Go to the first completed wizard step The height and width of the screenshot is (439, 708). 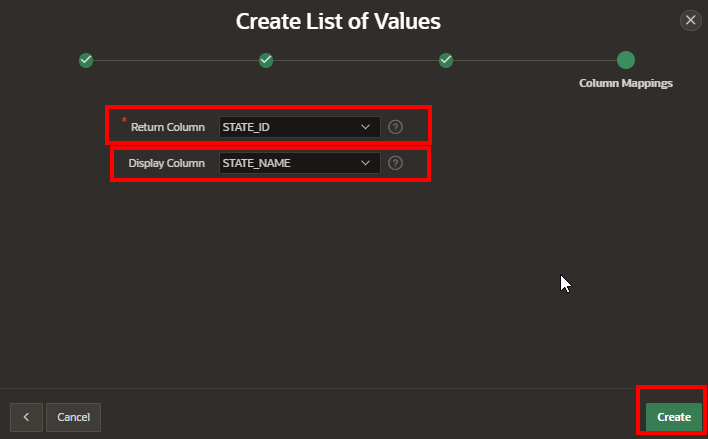(86, 60)
